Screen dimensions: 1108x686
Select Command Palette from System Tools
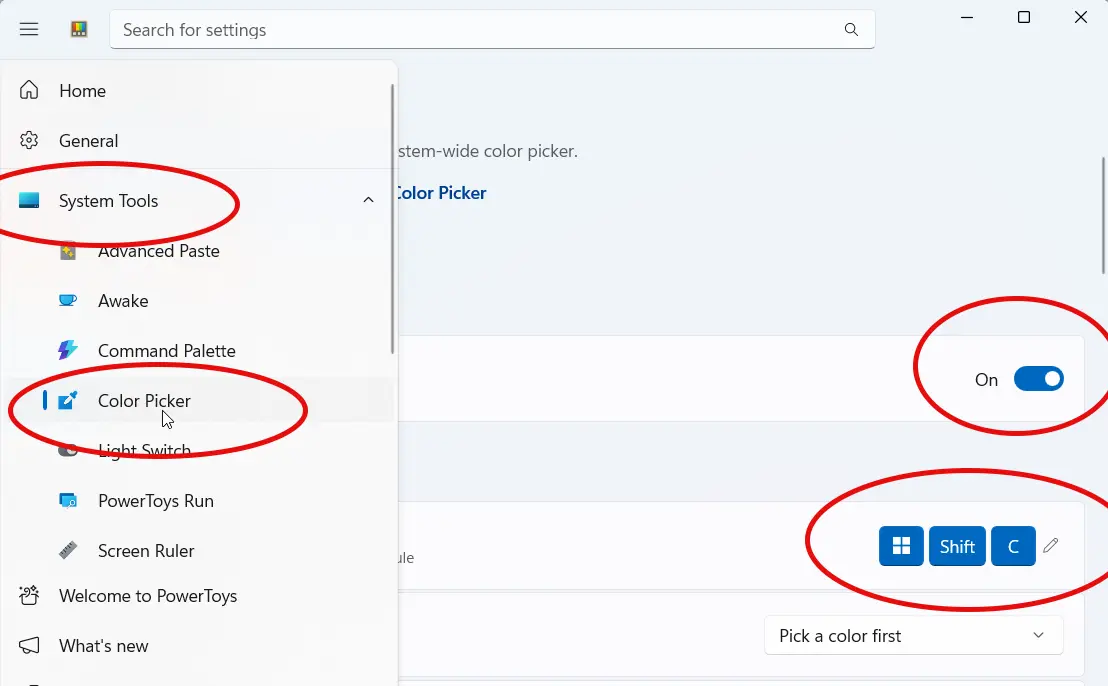coord(166,350)
